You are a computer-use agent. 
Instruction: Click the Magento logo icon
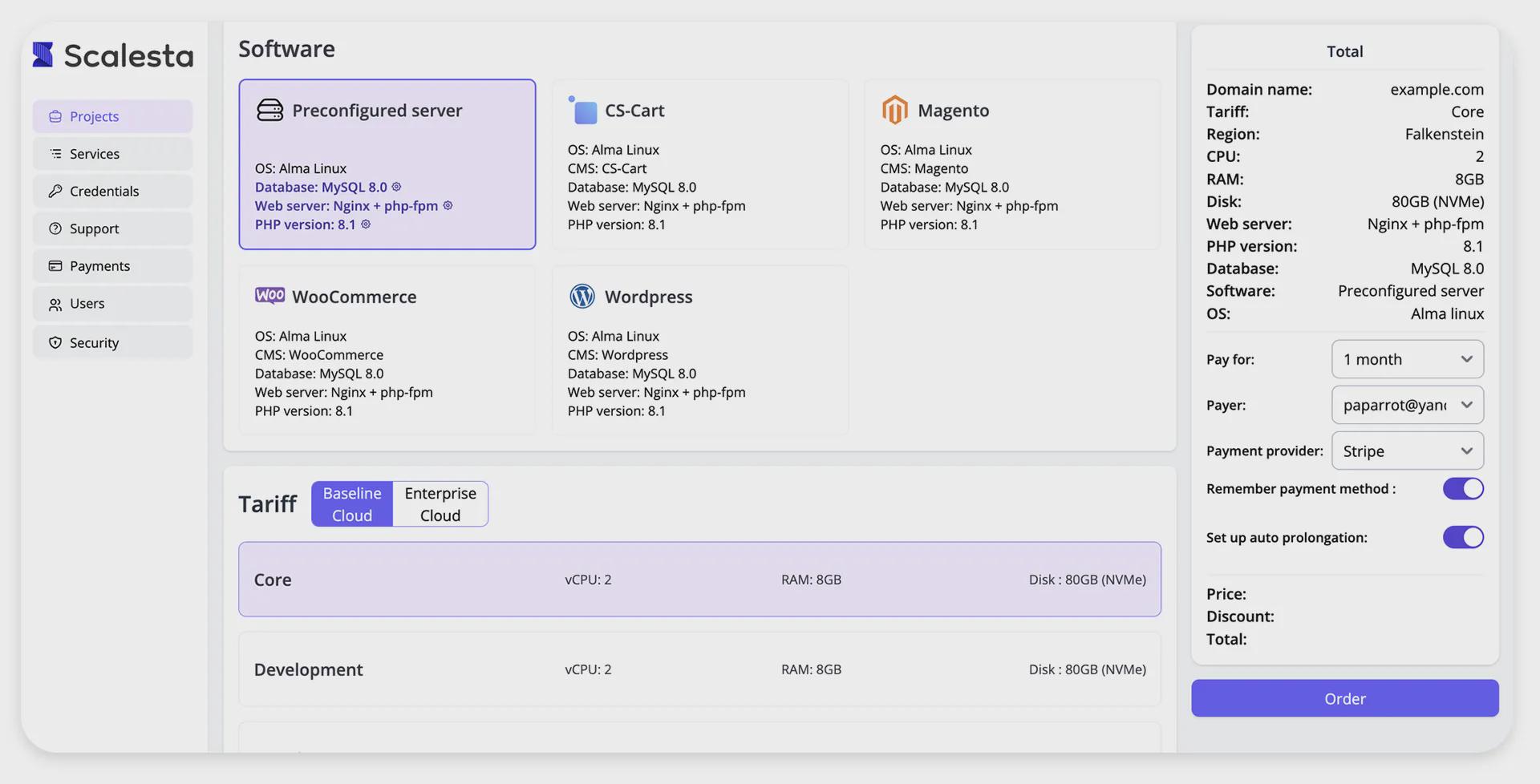[x=894, y=110]
